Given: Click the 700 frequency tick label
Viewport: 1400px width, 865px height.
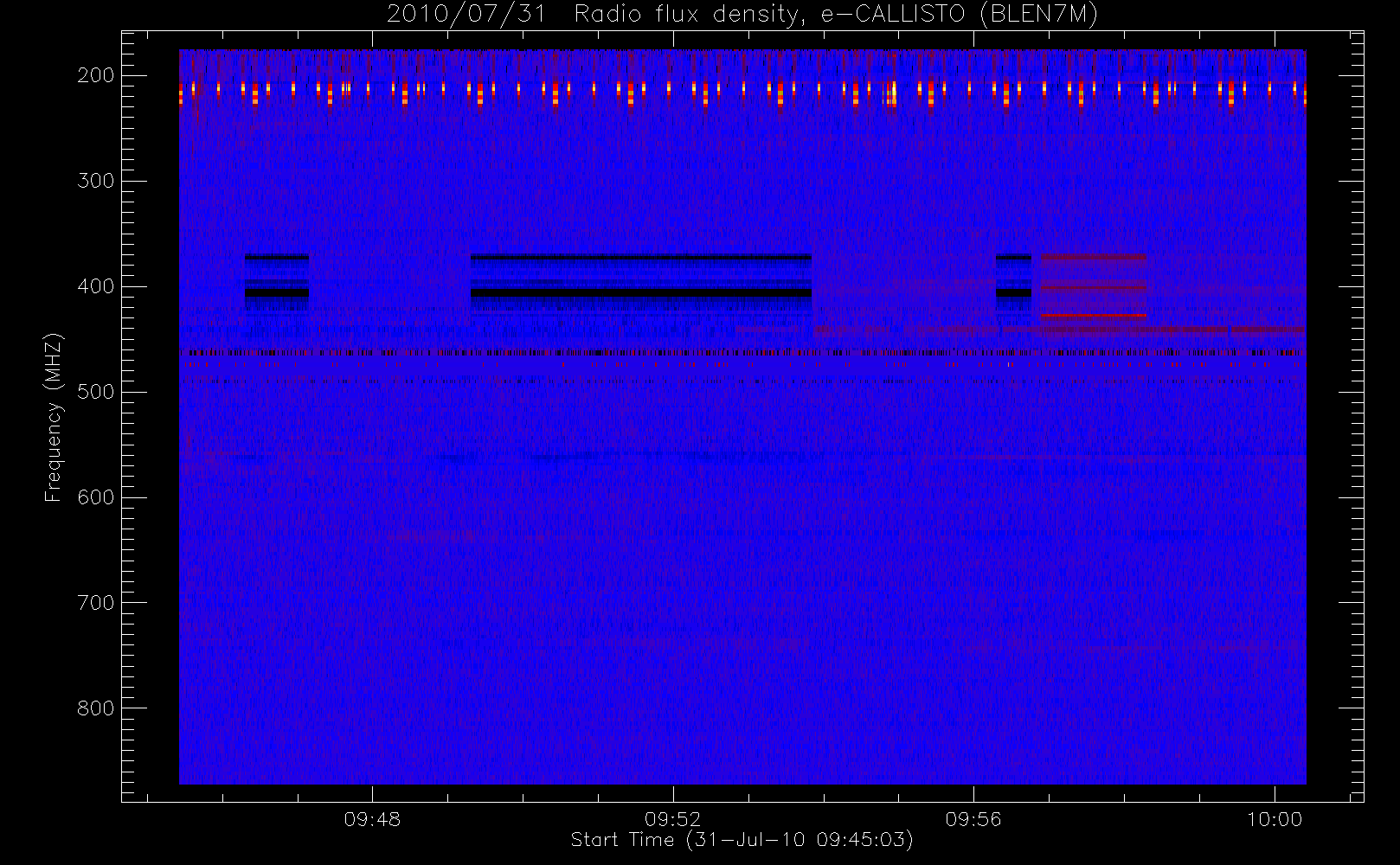Looking at the screenshot, I should (x=96, y=603).
